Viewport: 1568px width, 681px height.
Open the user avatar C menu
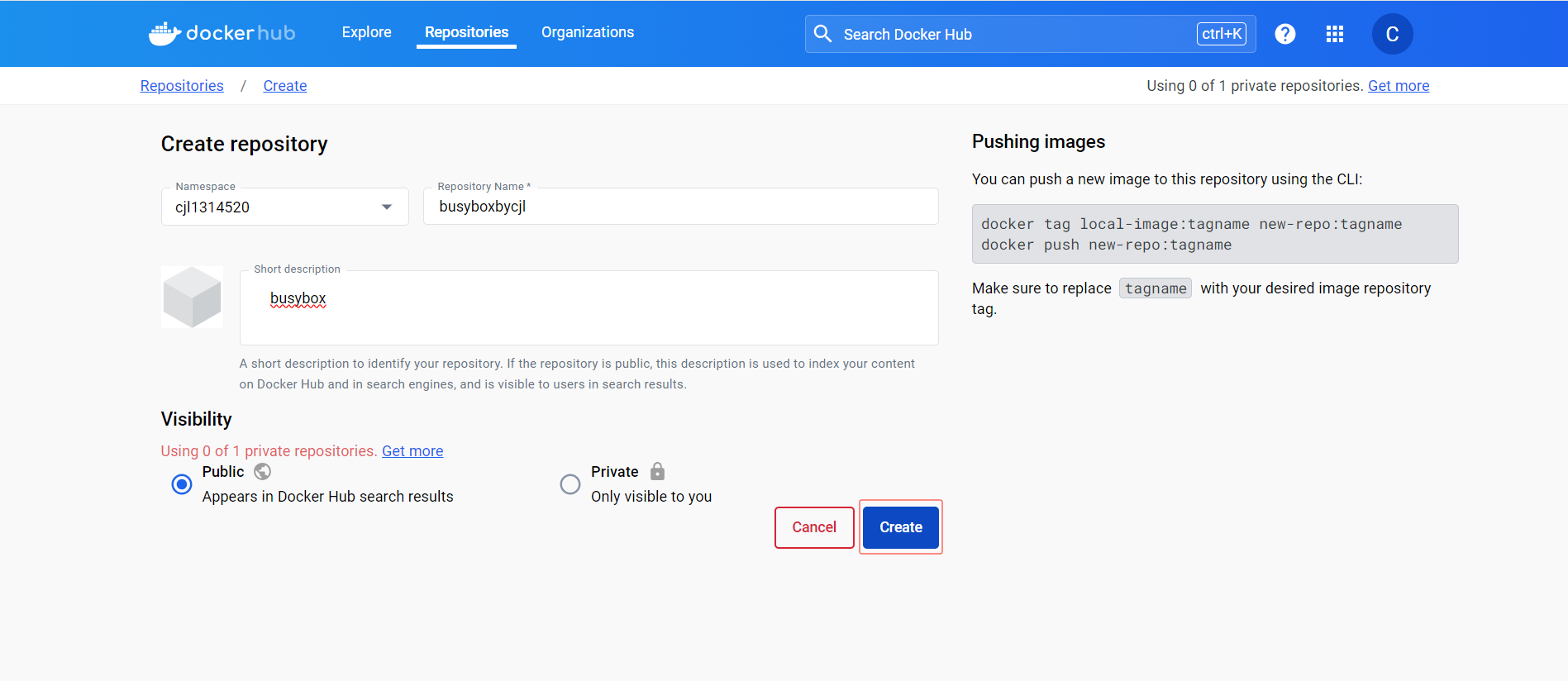(1392, 34)
